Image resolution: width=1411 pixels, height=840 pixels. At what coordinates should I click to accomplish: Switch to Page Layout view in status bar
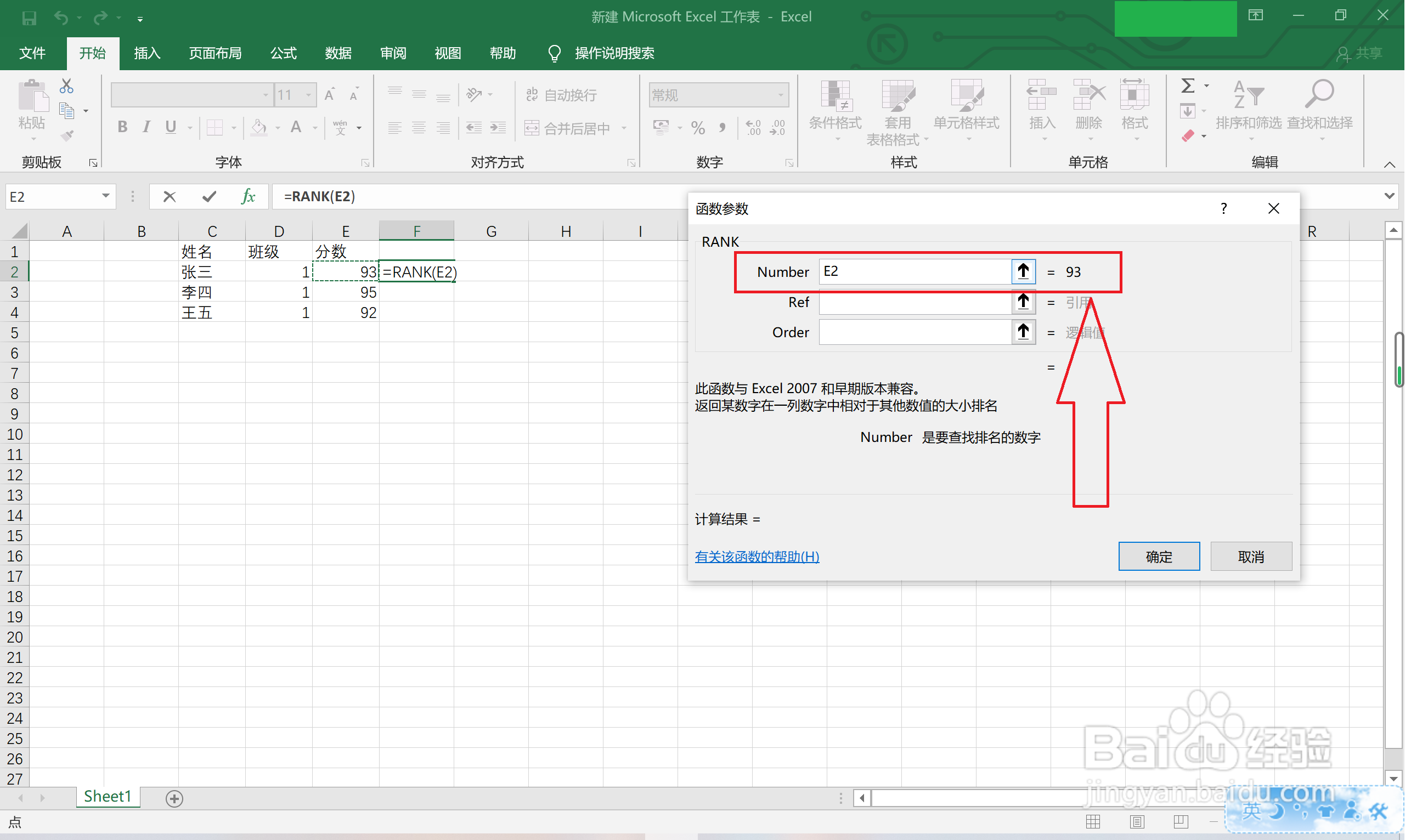(x=1137, y=822)
